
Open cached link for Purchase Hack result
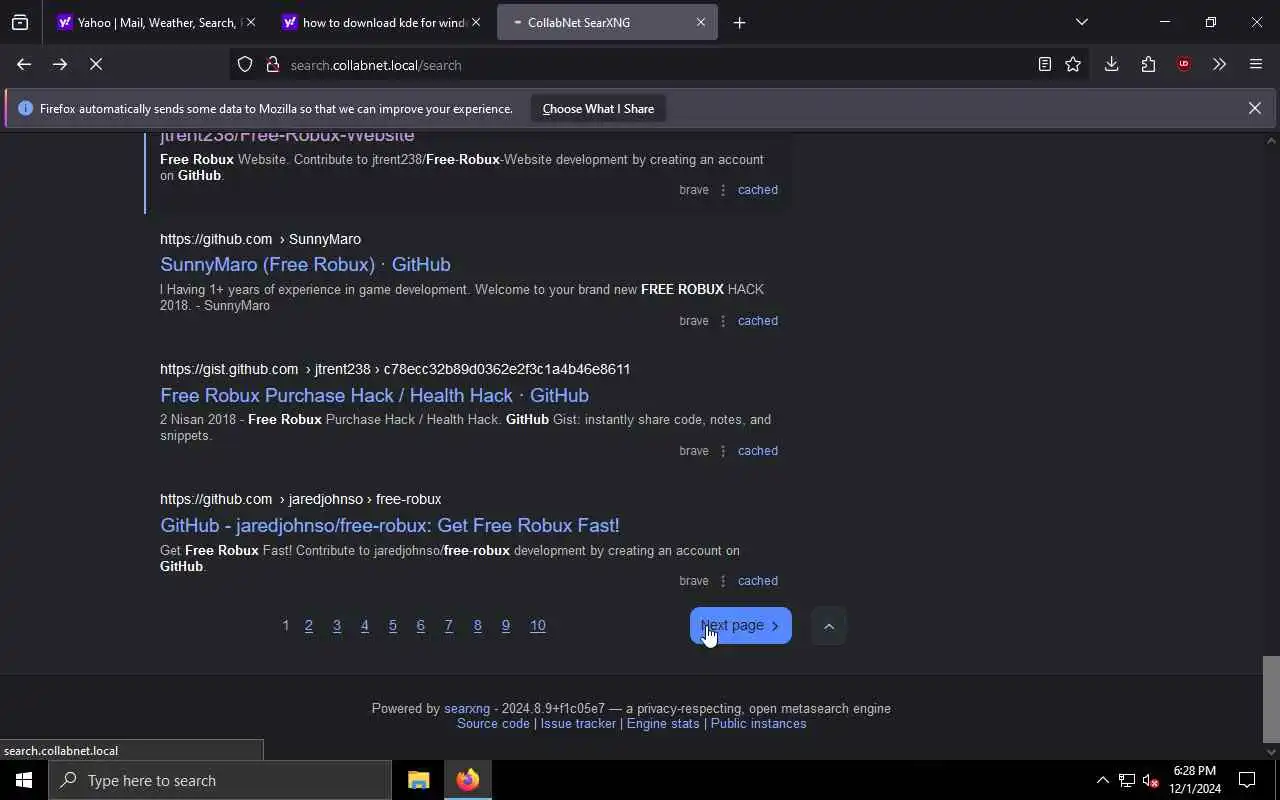tap(757, 451)
